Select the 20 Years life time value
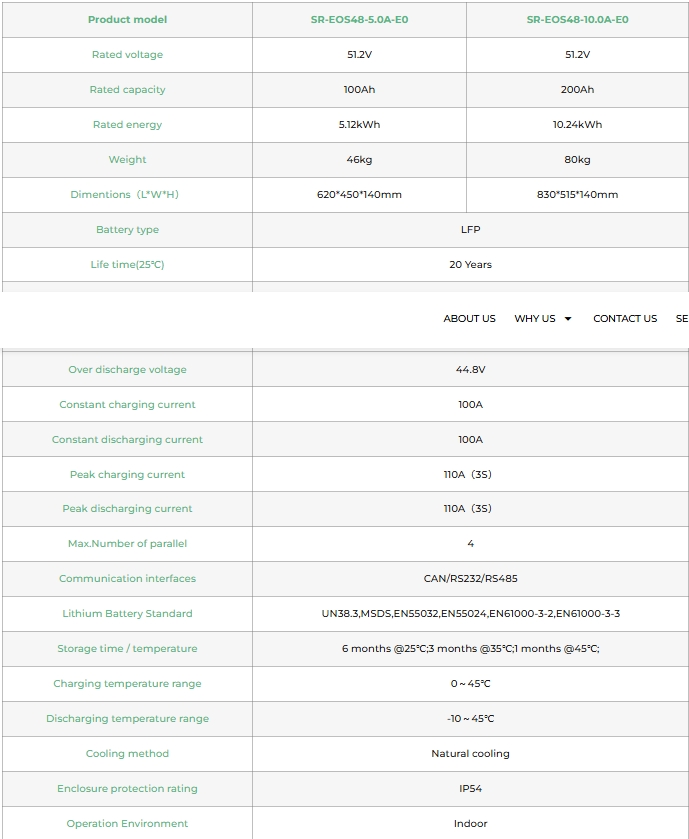Viewport: 689px width, 839px height. (x=470, y=265)
